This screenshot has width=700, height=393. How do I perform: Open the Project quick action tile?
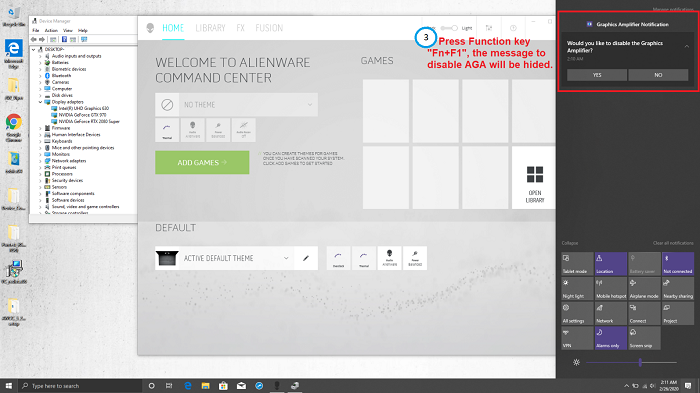[x=678, y=313]
